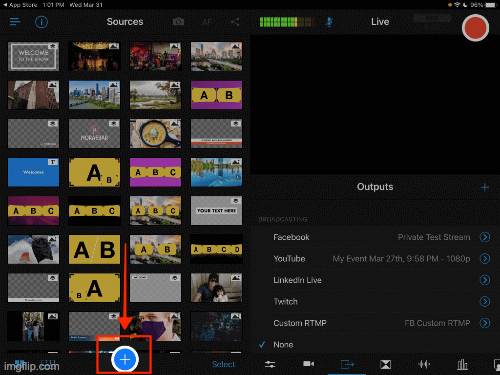The width and height of the screenshot is (500, 375).
Task: Open the mixer sliders tab
Action: pos(270,364)
